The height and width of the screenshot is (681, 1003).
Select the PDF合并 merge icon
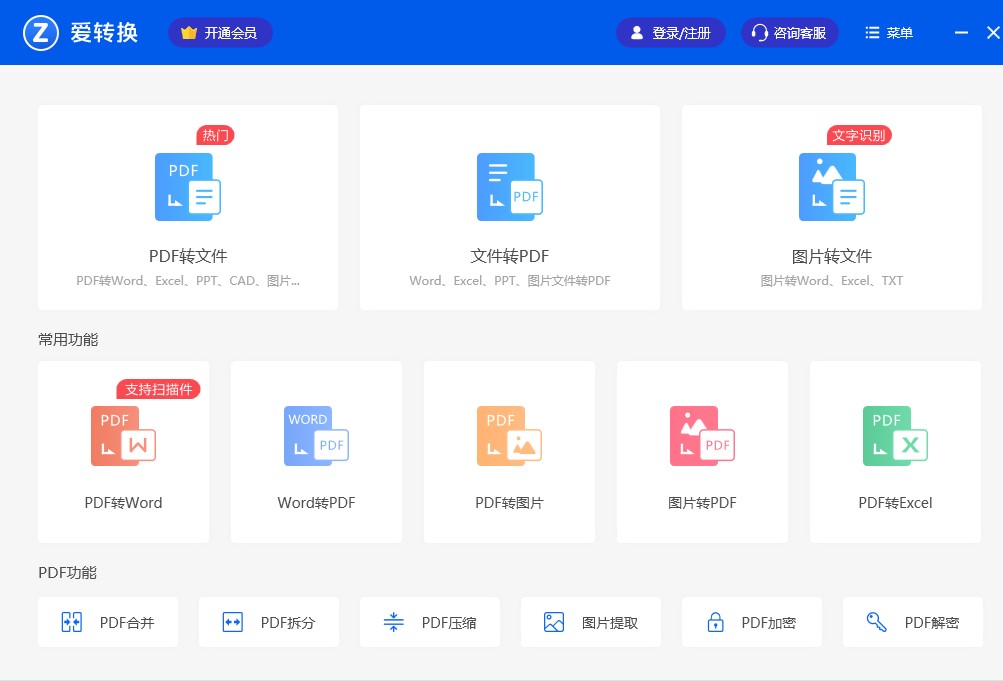[x=71, y=621]
